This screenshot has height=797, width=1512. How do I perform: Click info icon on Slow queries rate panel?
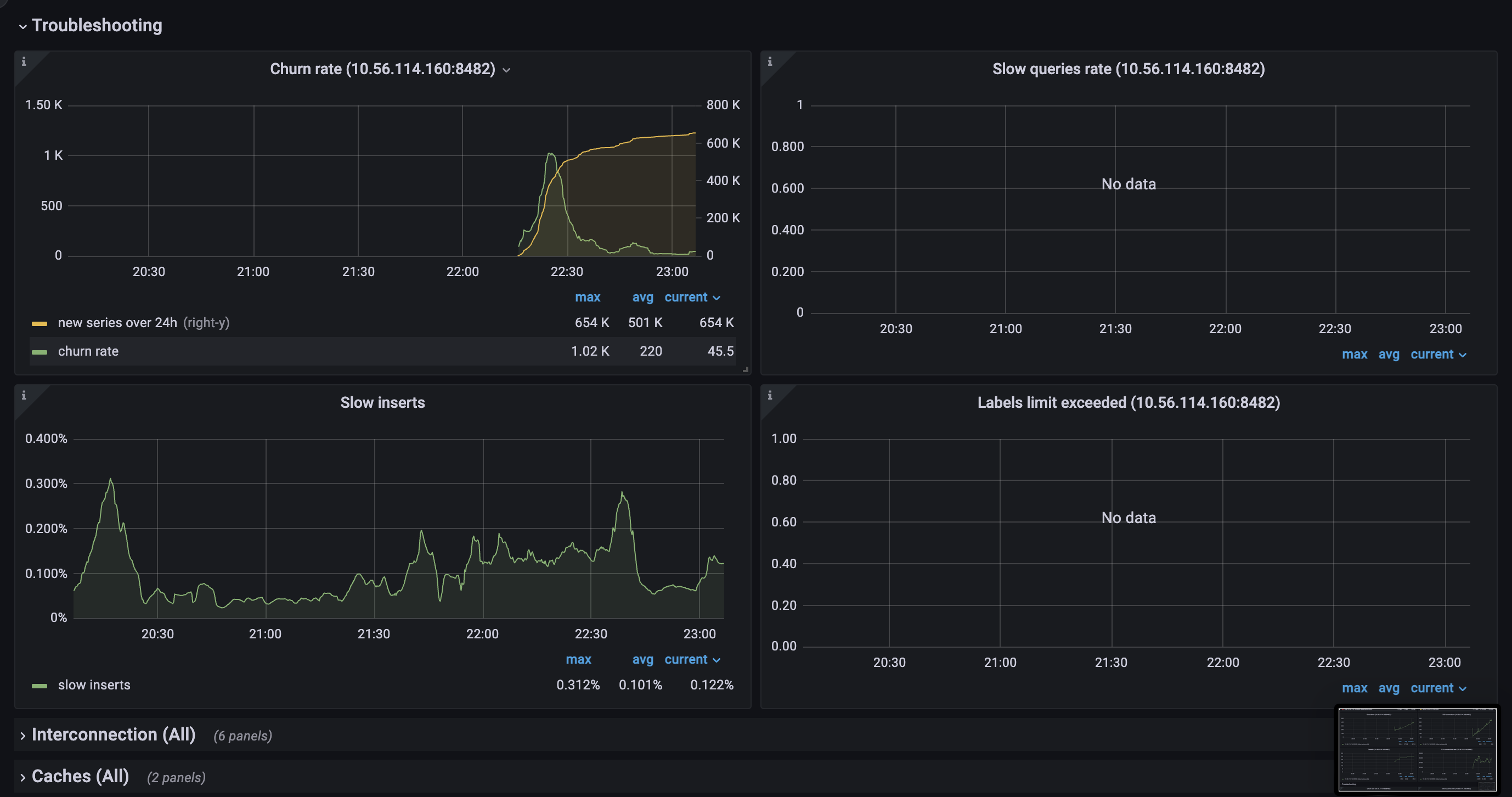point(770,61)
